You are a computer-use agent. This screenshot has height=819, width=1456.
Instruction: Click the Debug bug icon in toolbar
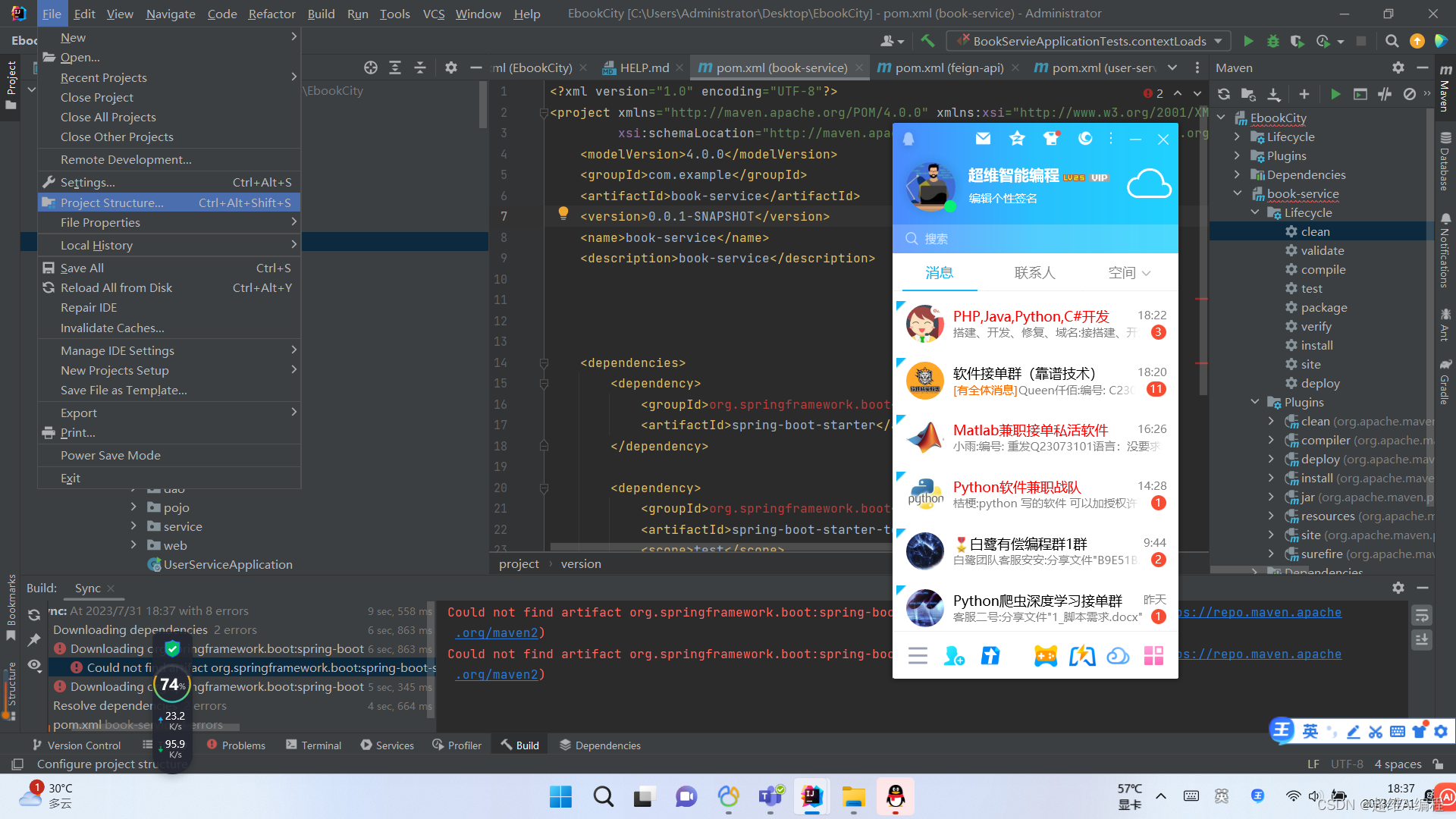[1273, 41]
